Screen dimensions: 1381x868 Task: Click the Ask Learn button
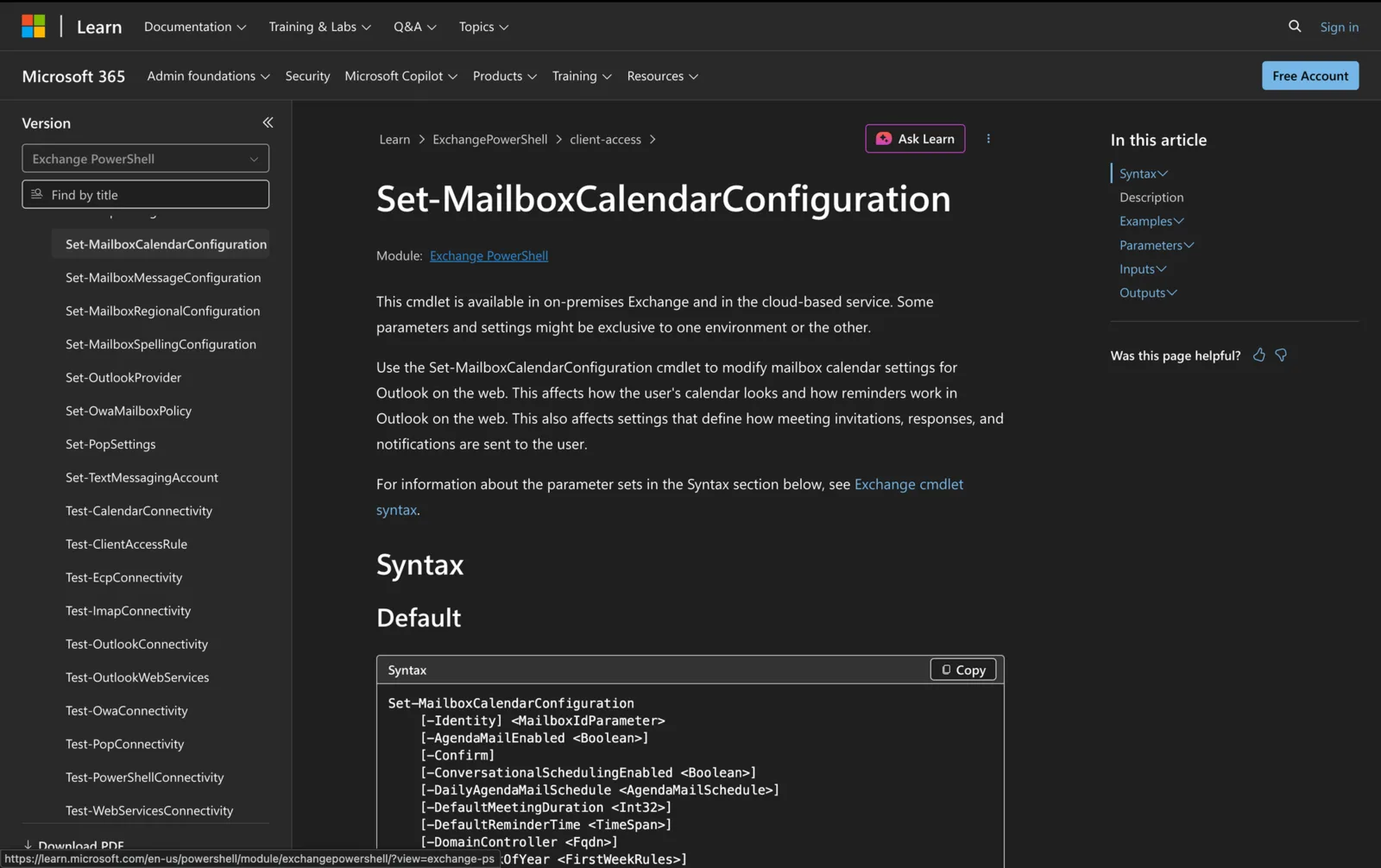point(915,139)
